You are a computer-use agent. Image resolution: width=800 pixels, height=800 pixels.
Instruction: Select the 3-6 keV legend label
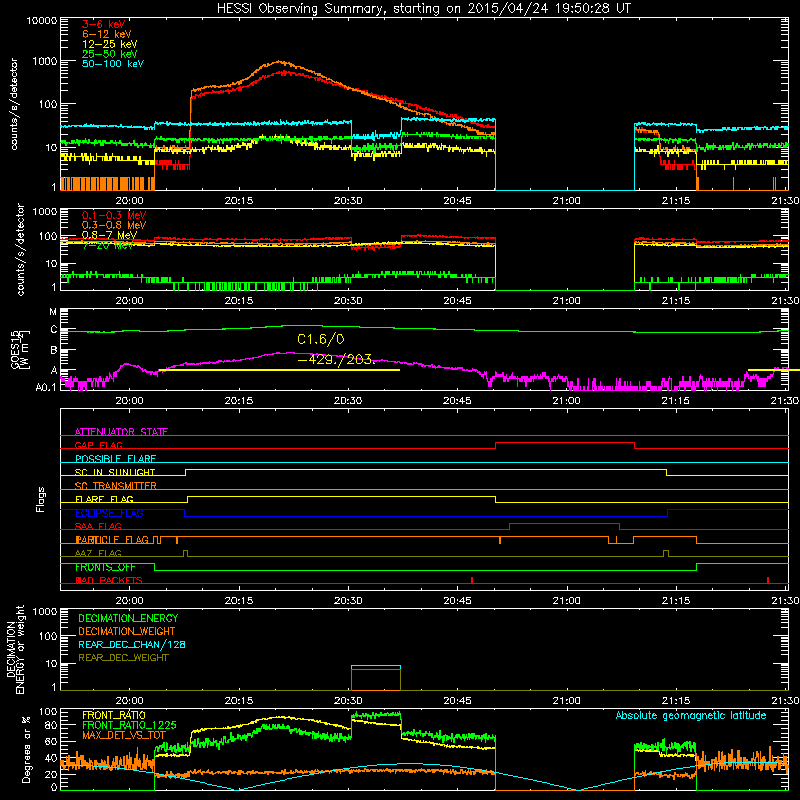point(104,24)
